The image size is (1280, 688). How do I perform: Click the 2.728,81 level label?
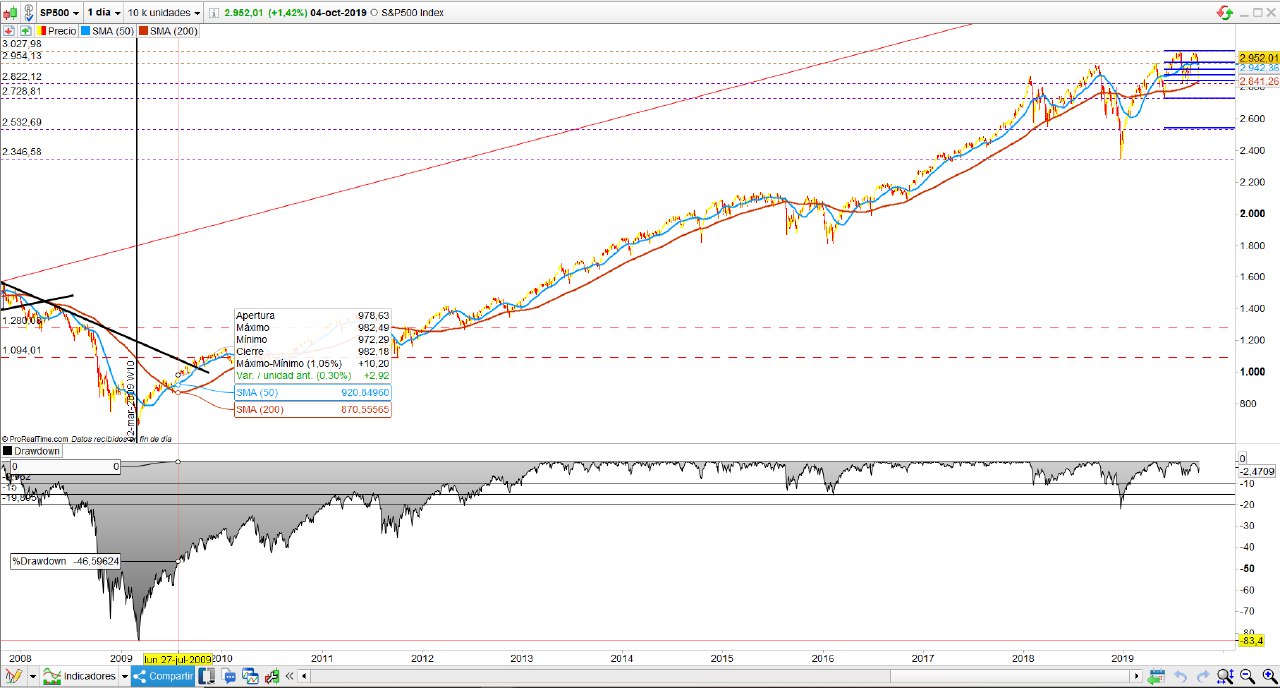(x=21, y=91)
